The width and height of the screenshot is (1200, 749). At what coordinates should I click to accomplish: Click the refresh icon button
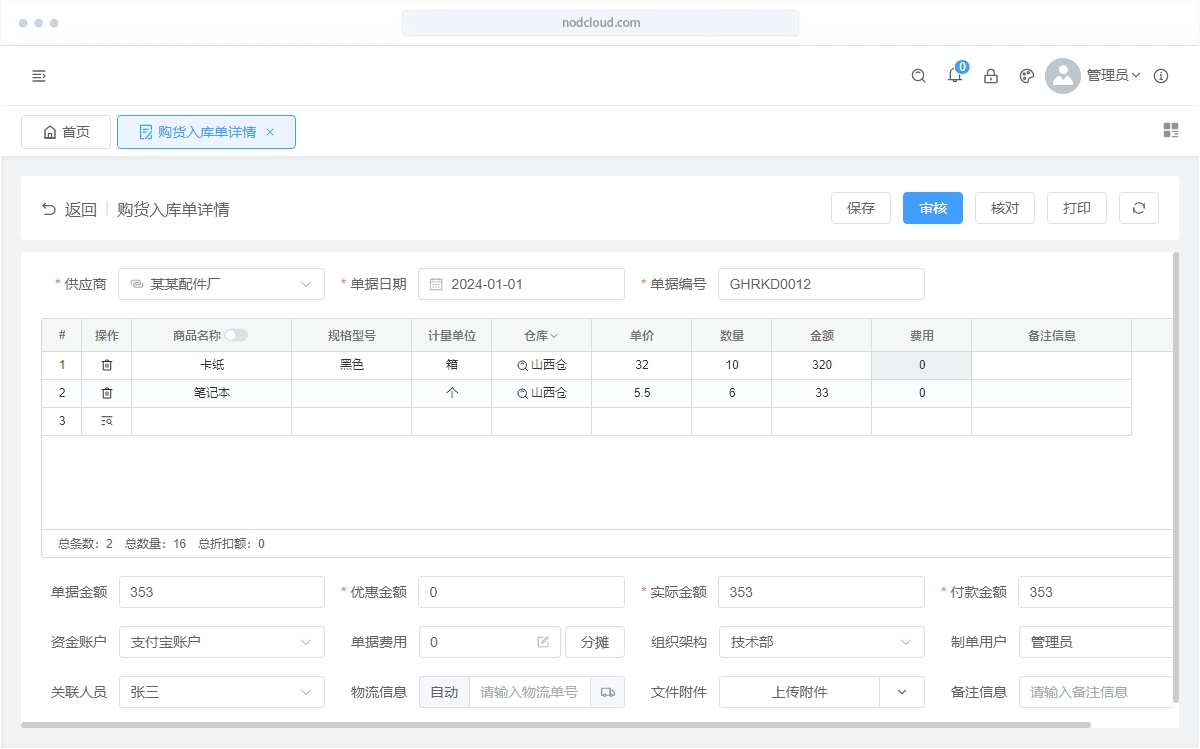pyautogui.click(x=1138, y=208)
